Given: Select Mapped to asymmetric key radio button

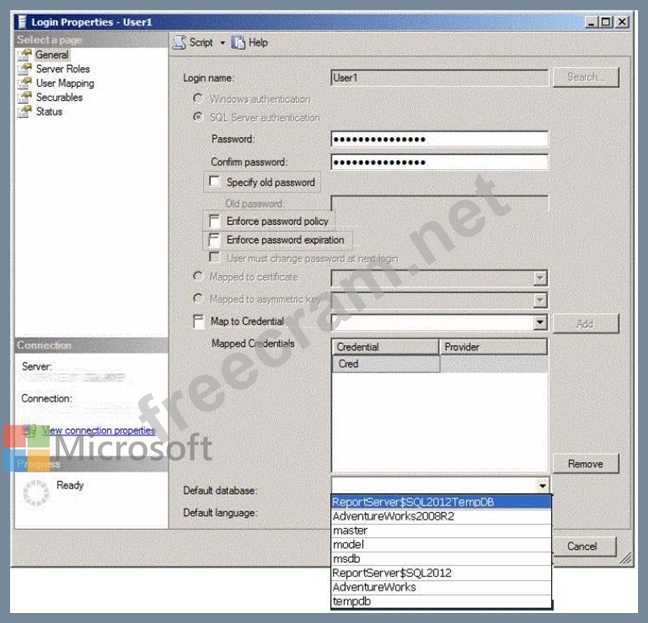Looking at the screenshot, I should pyautogui.click(x=198, y=298).
